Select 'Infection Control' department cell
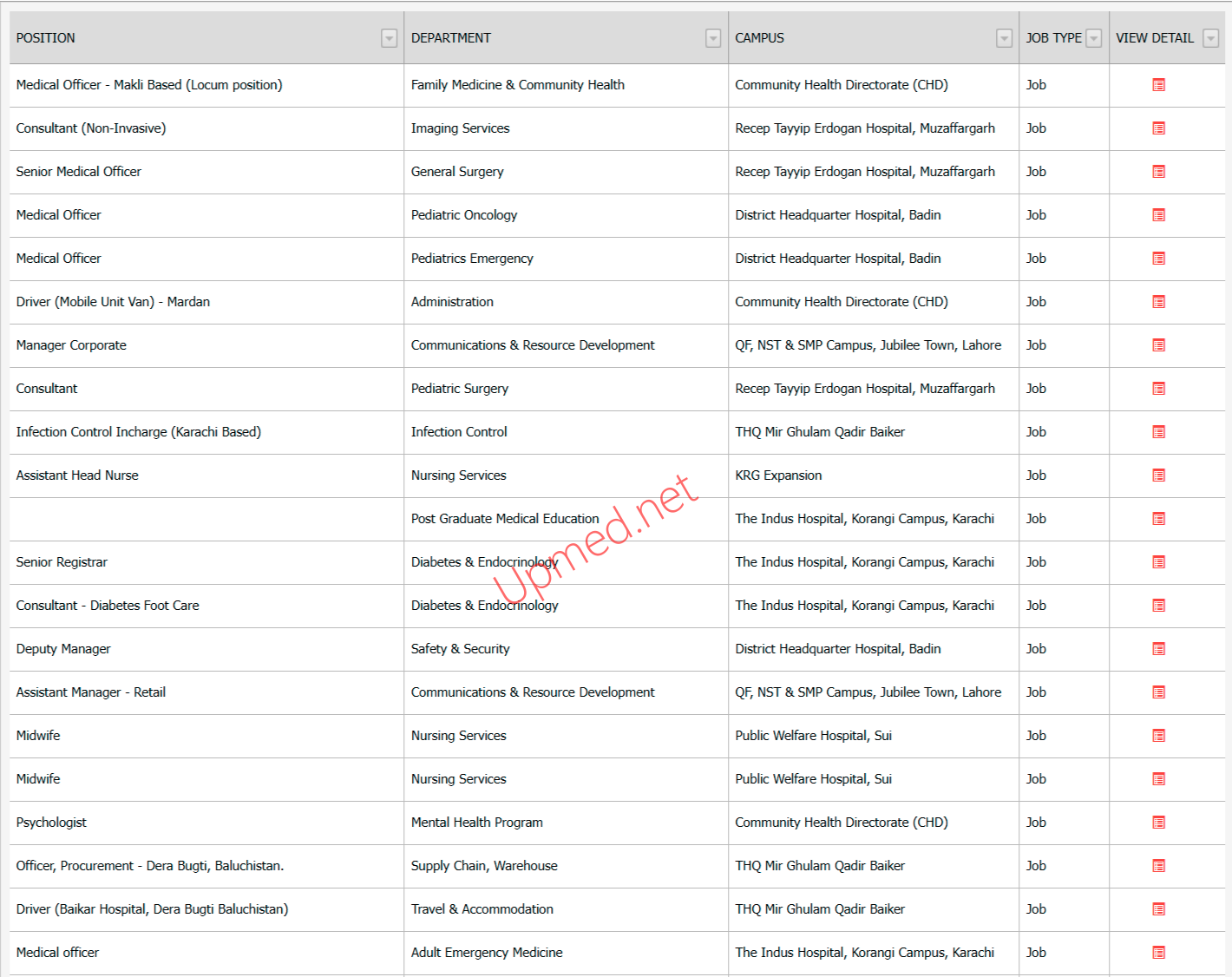1232x977 pixels. (566, 432)
